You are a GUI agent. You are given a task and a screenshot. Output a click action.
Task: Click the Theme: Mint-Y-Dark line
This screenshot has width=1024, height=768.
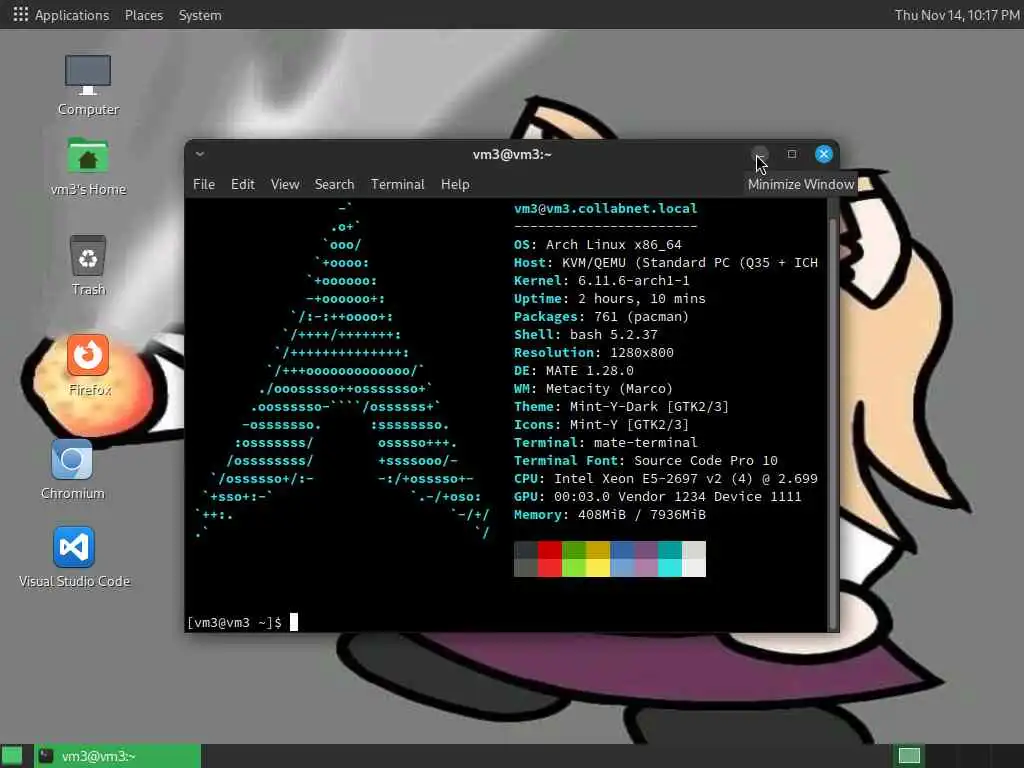point(621,406)
